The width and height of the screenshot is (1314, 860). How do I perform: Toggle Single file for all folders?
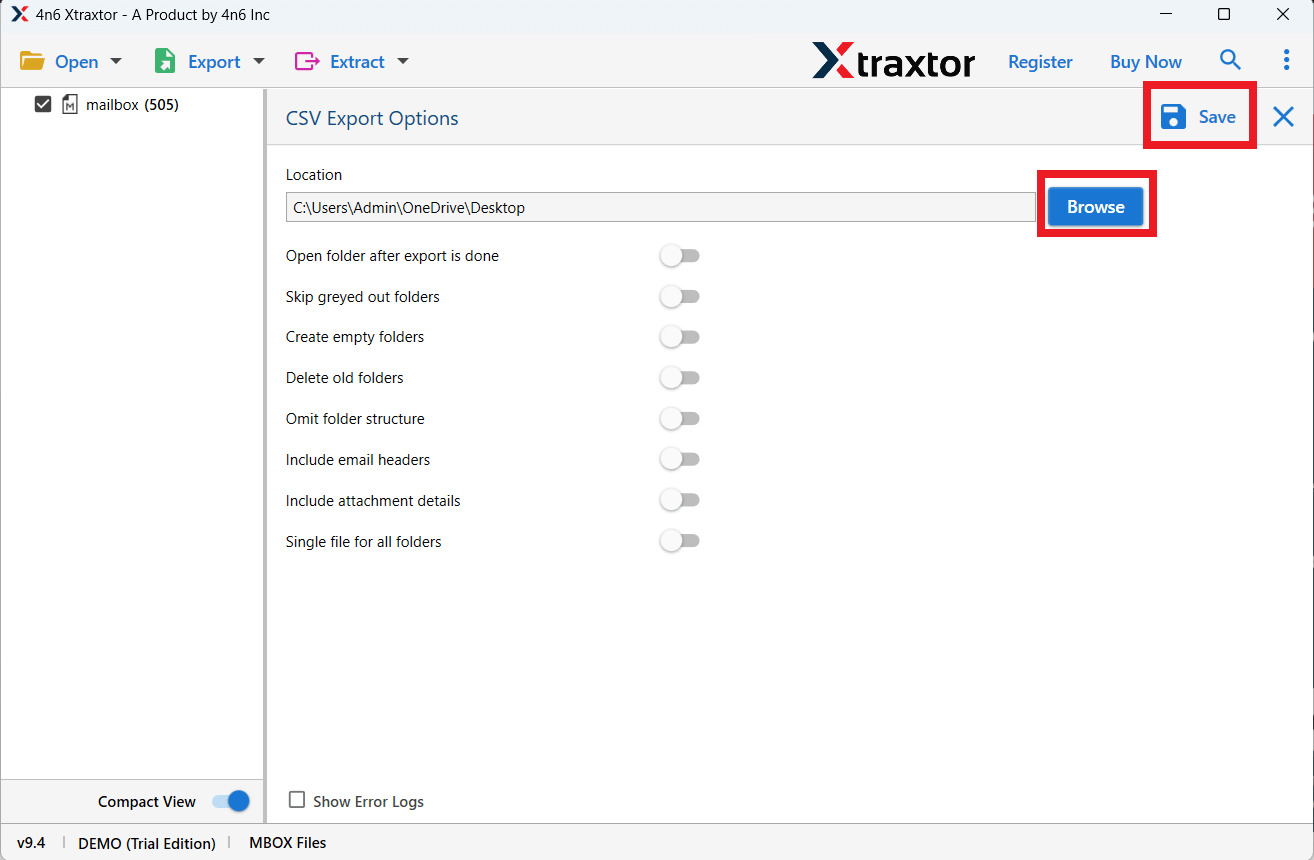click(x=679, y=542)
